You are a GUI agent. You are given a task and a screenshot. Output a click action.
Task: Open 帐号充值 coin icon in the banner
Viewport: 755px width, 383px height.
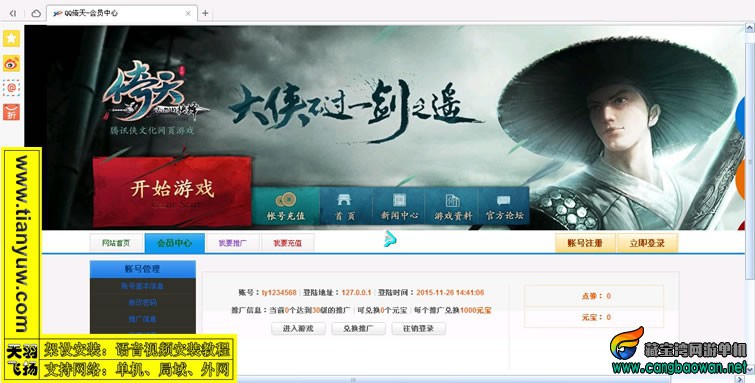tap(286, 206)
